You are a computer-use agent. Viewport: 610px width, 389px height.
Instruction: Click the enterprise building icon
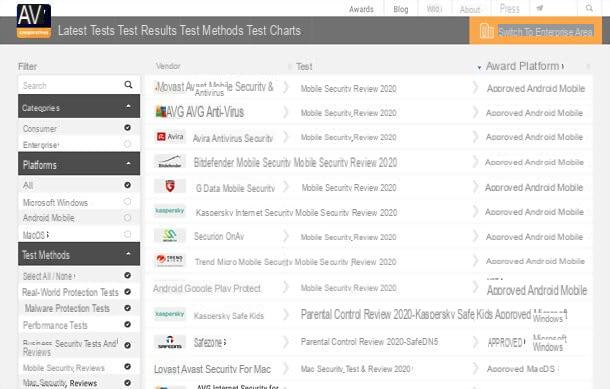point(486,31)
